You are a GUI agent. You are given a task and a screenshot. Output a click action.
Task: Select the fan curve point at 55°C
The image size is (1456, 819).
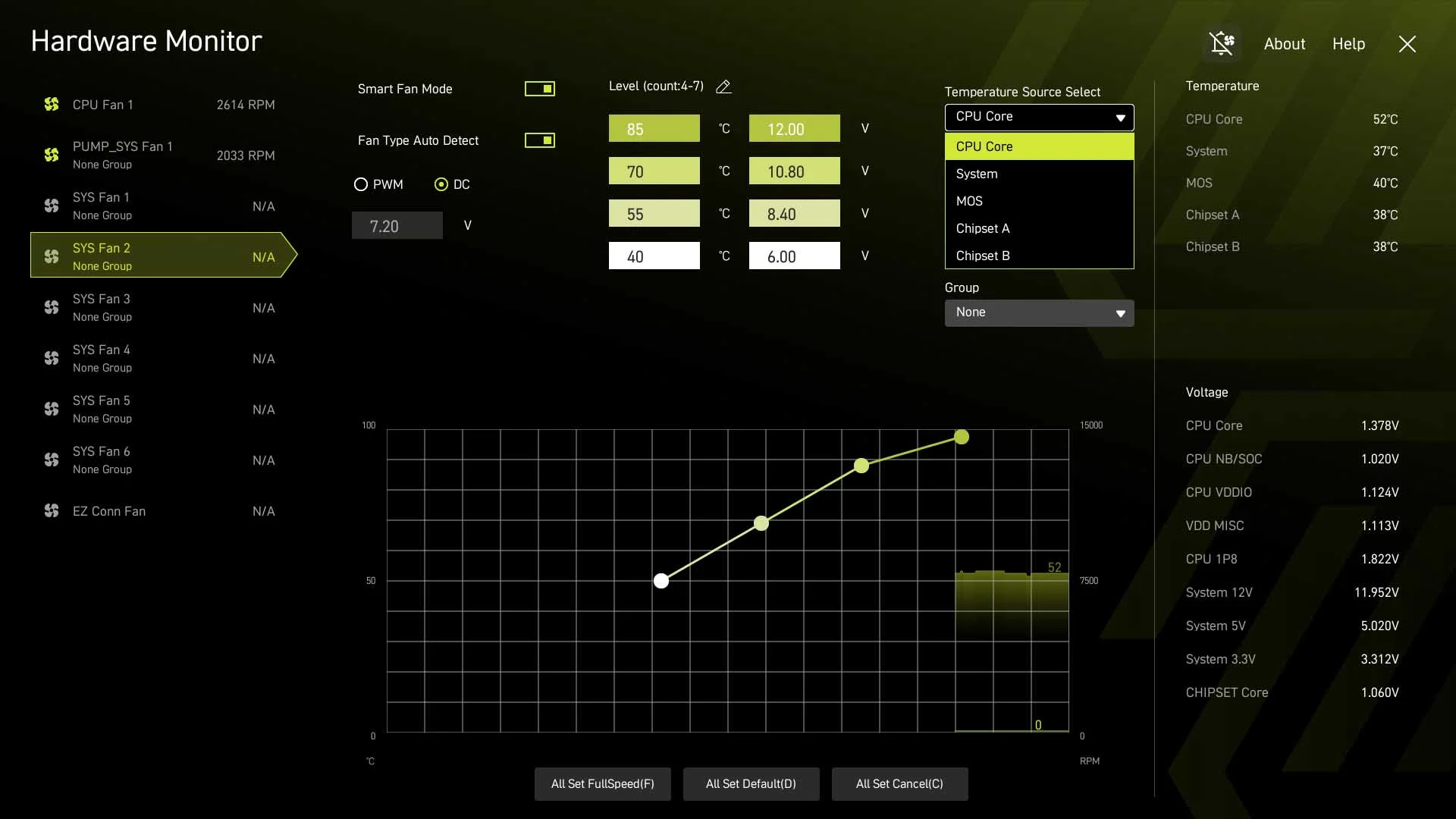click(761, 523)
